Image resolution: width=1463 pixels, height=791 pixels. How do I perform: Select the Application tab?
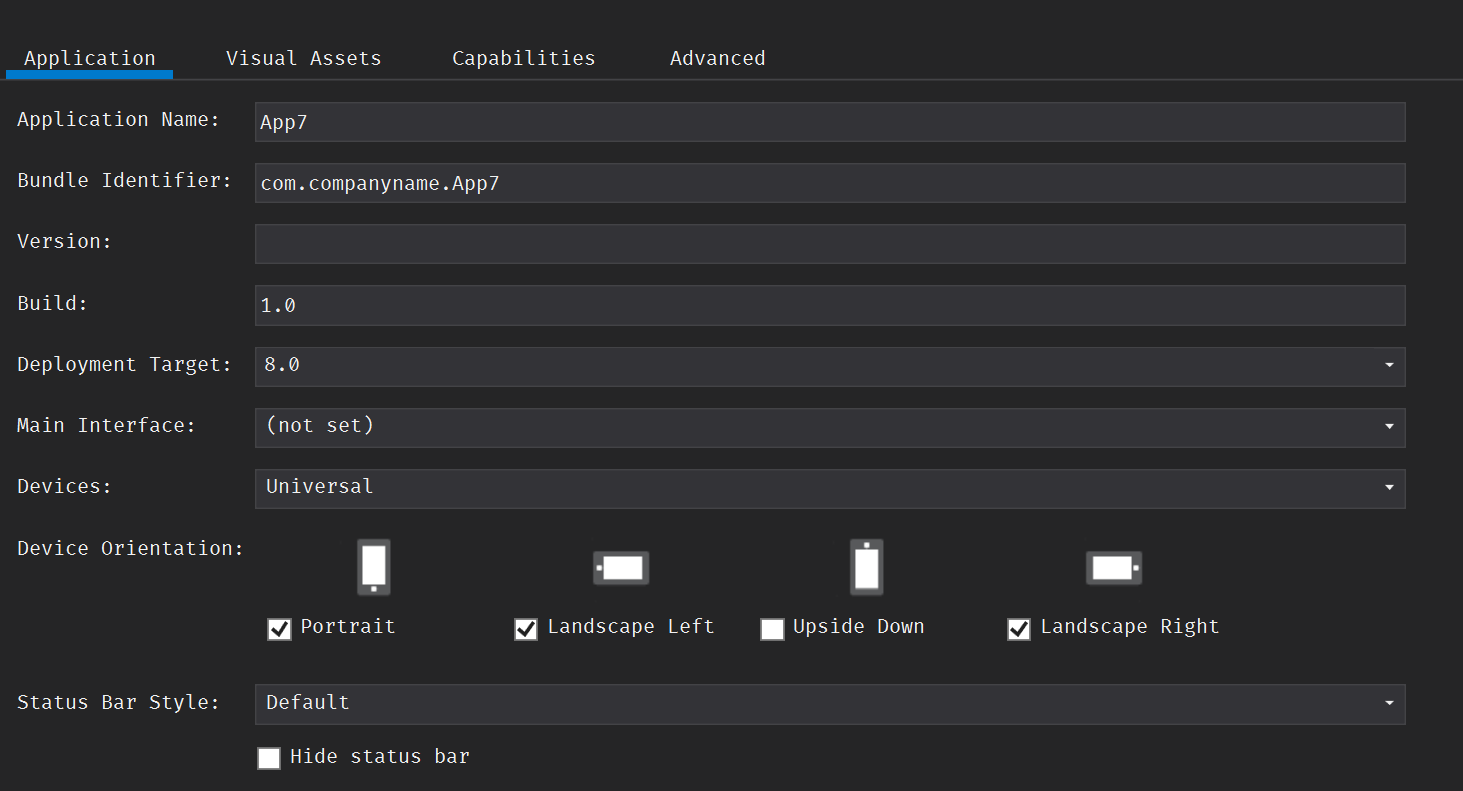point(88,58)
